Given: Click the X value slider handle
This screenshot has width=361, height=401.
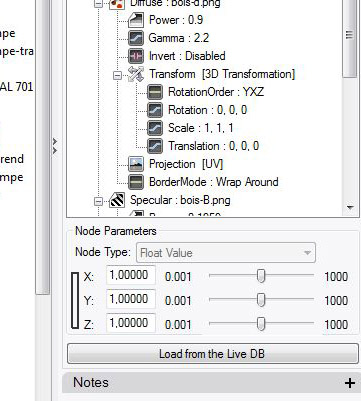Looking at the screenshot, I should pos(261,276).
